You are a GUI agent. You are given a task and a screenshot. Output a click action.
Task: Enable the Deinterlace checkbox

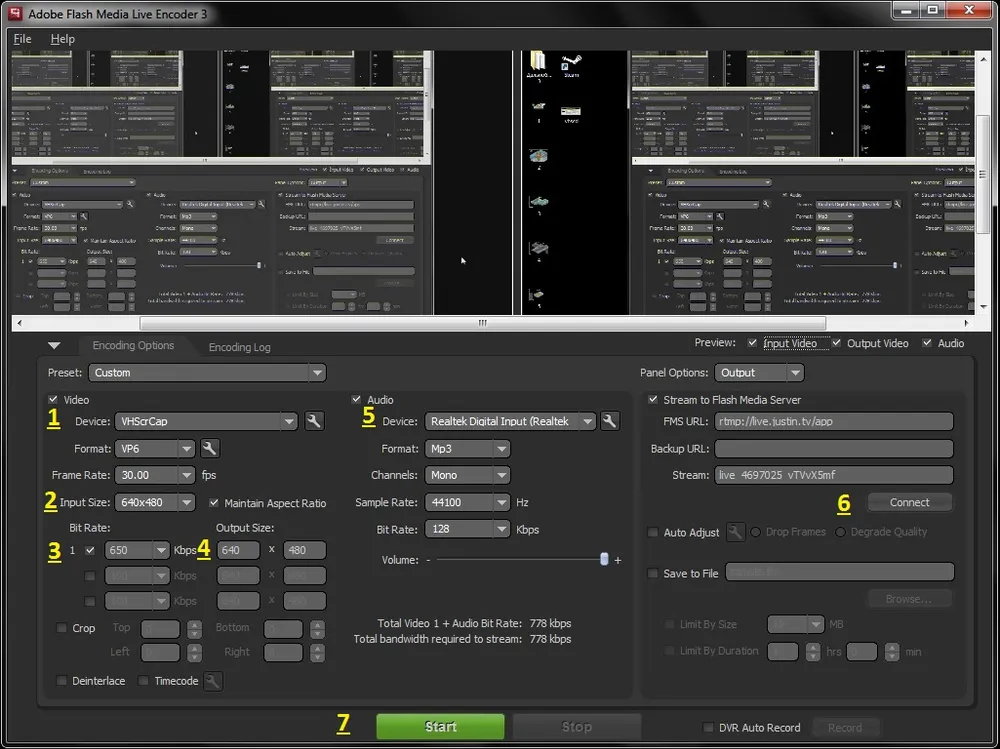62,682
